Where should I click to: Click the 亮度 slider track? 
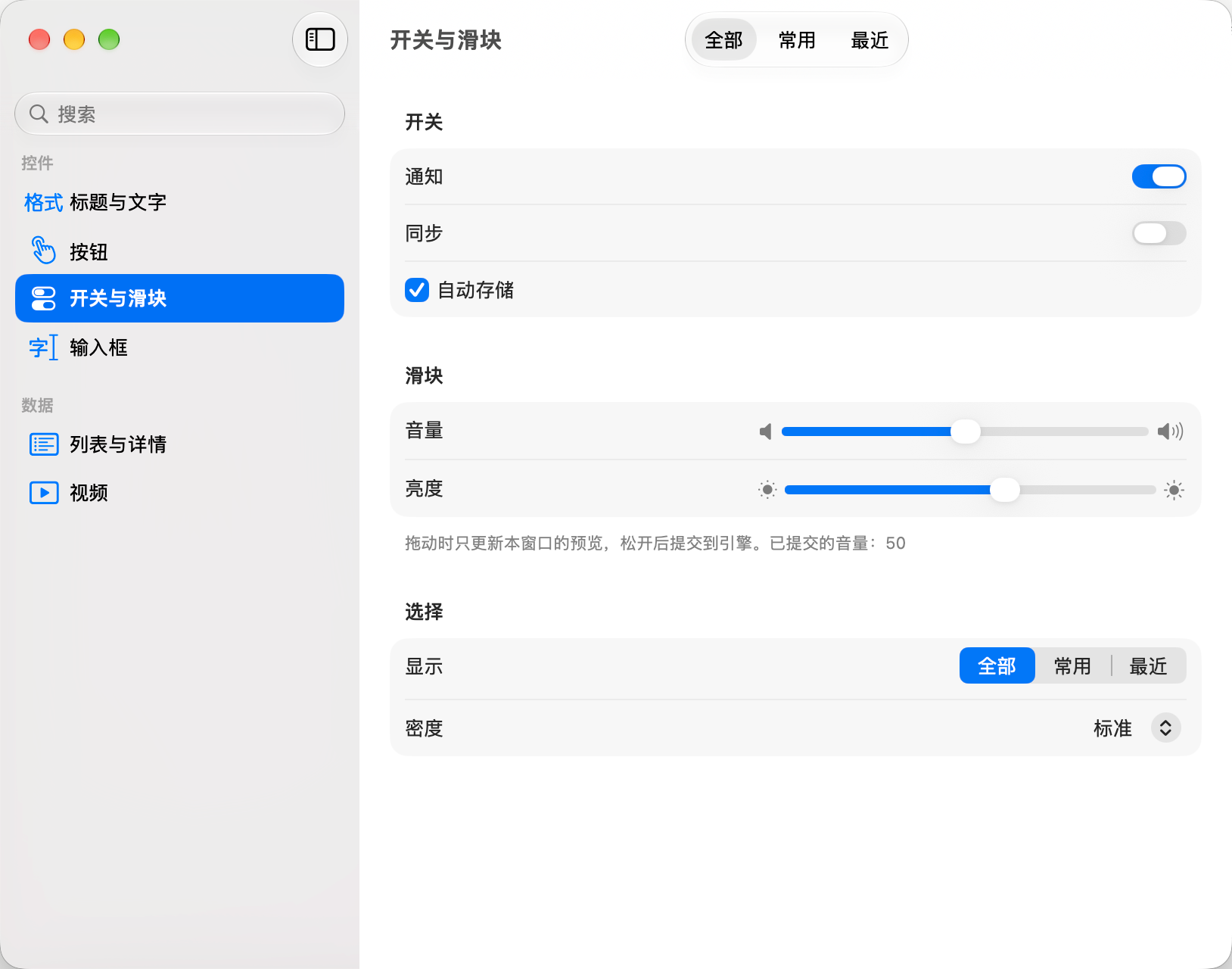(970, 490)
